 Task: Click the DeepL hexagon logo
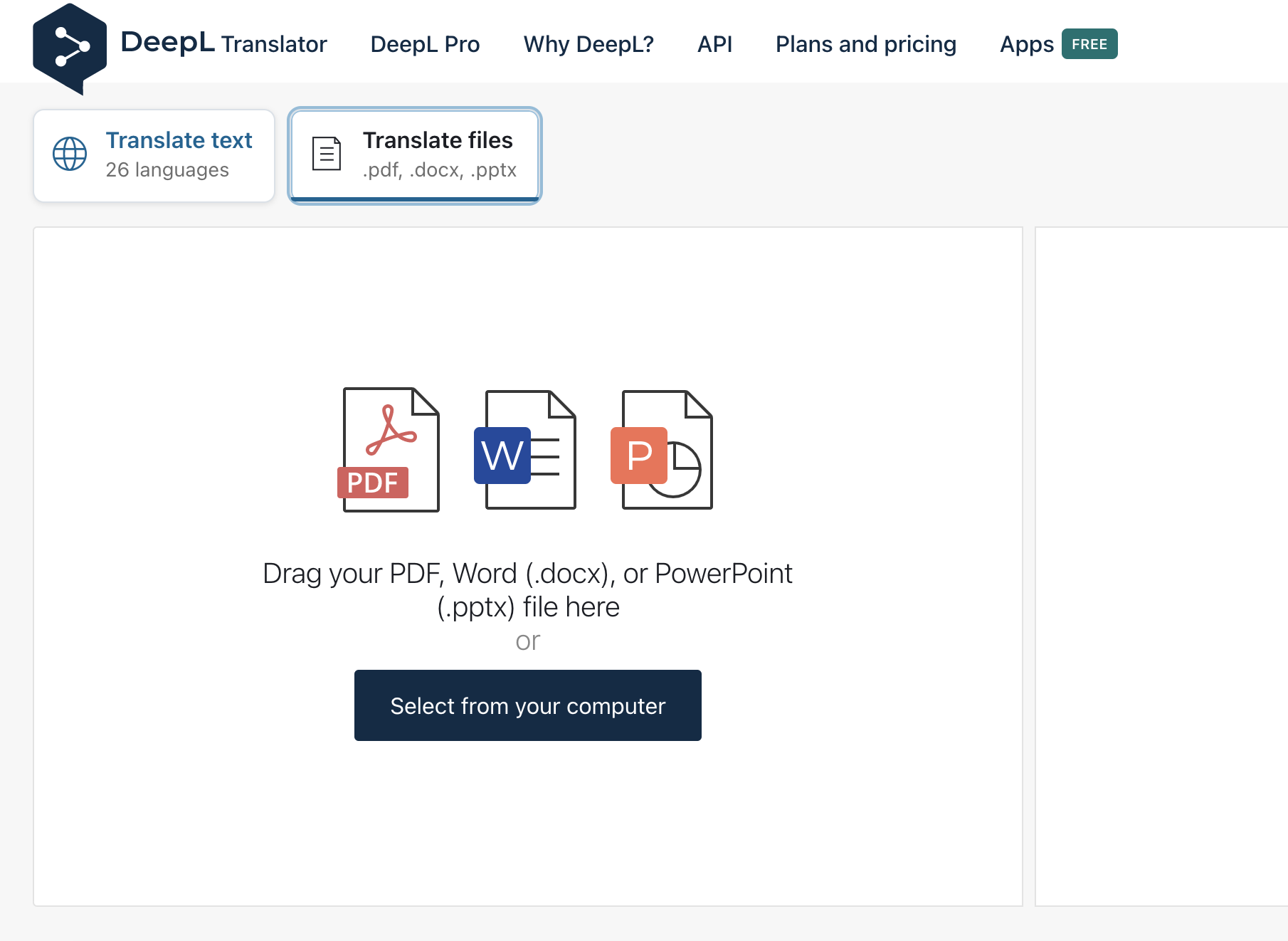[69, 44]
